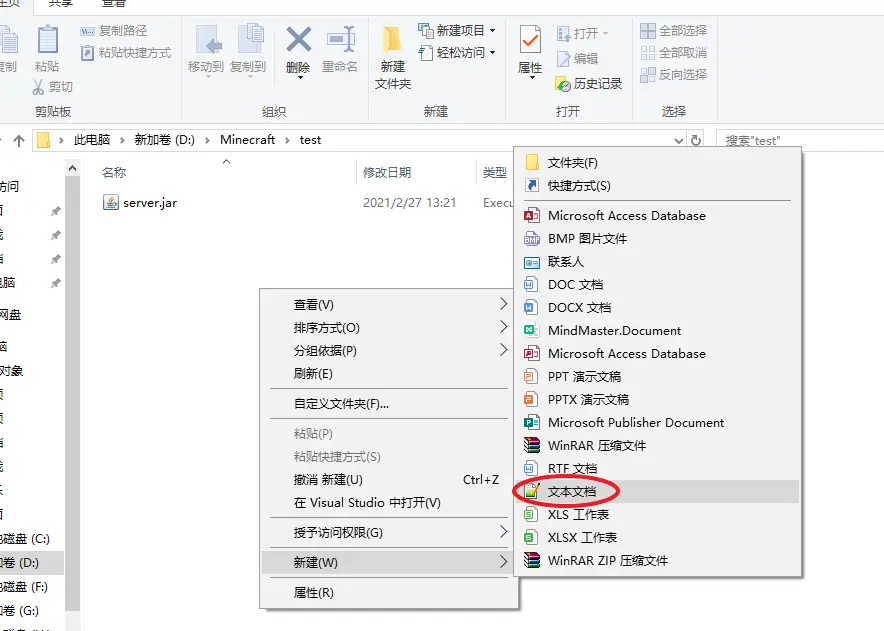Expand the 排序方式 submenu chevron
Screen dimensions: 884x631
coord(504,327)
